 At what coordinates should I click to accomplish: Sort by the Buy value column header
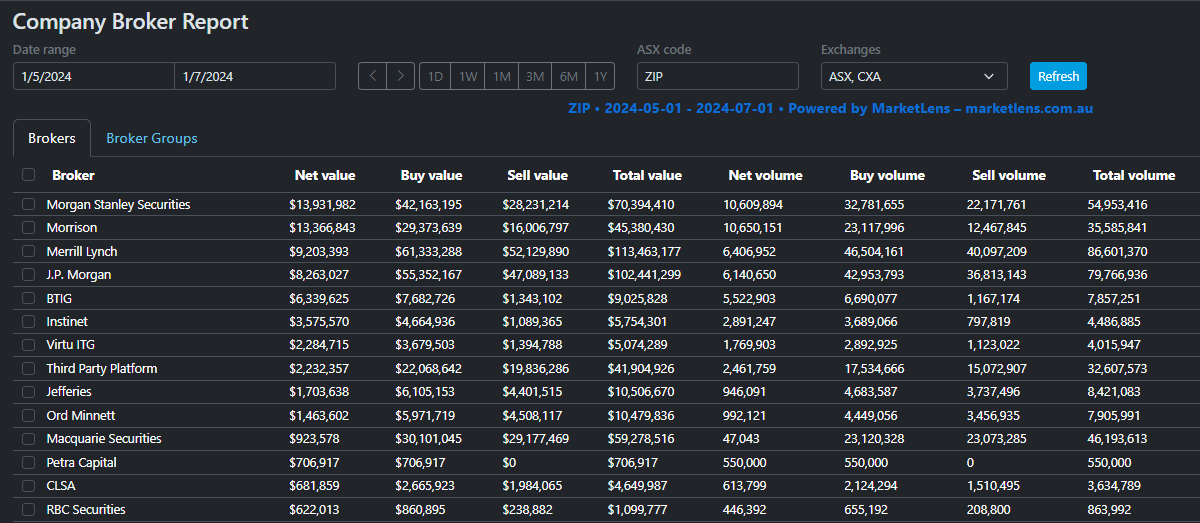[431, 175]
